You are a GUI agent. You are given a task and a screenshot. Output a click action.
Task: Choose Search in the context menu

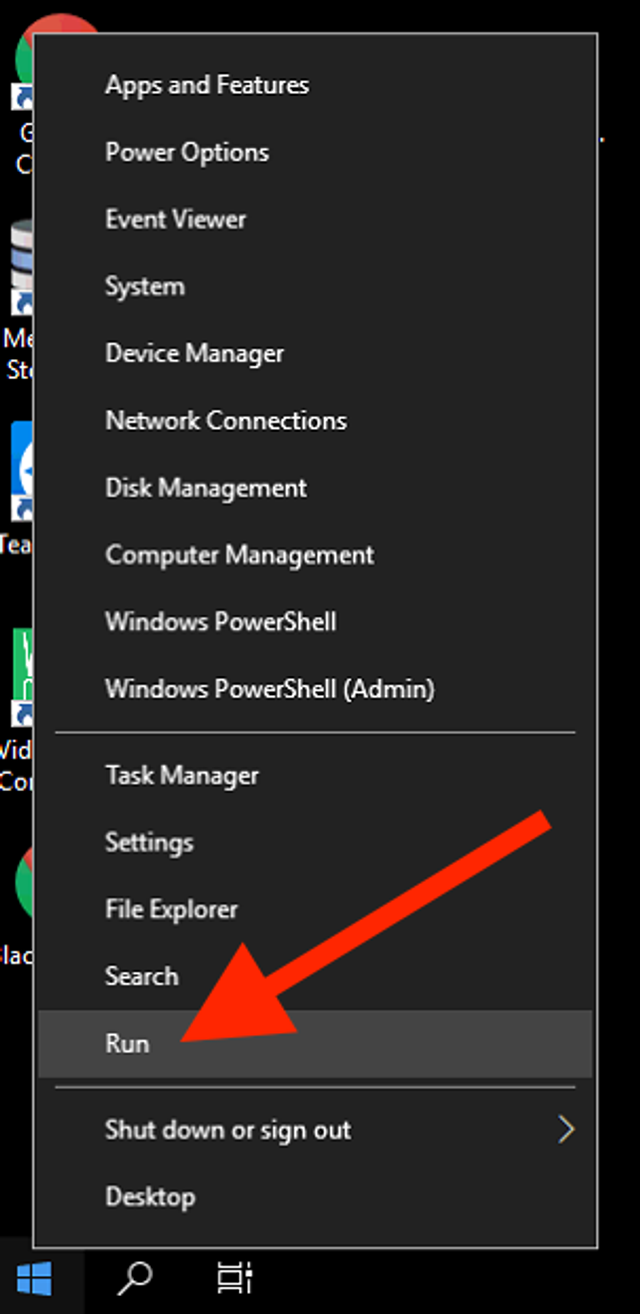141,976
